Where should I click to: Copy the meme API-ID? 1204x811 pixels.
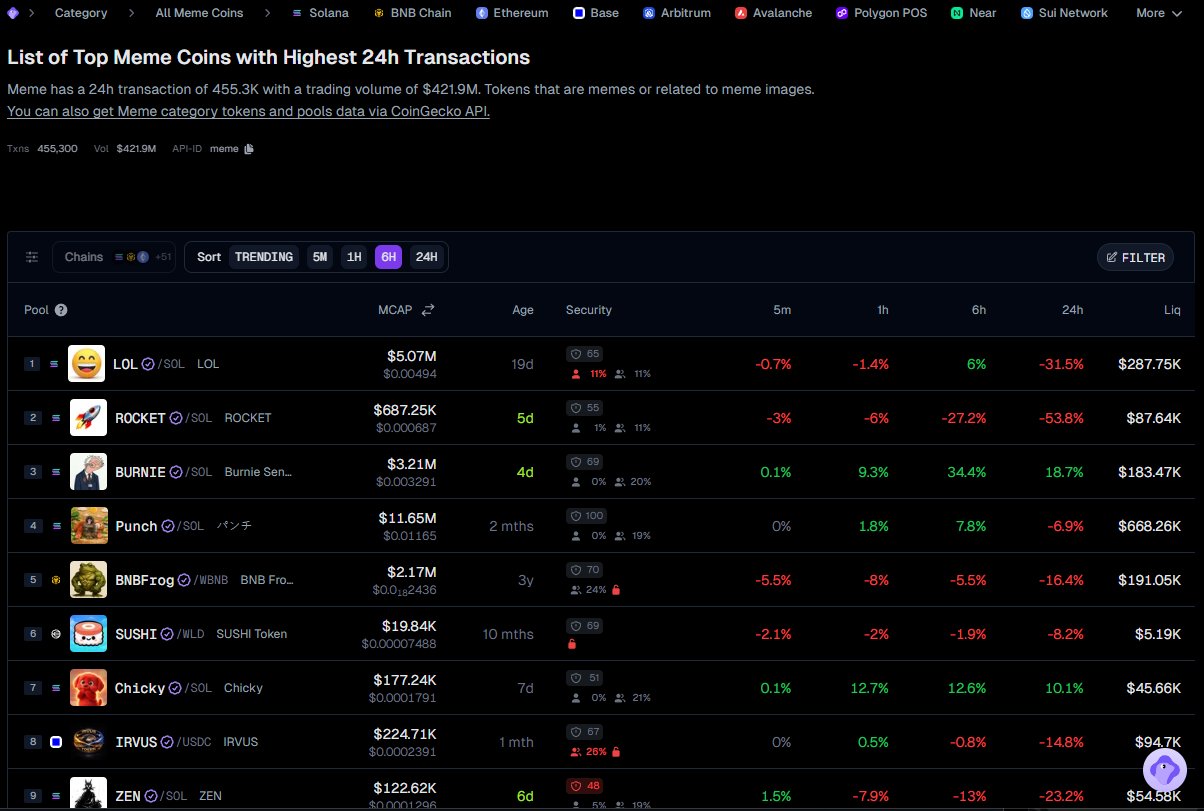click(x=249, y=149)
